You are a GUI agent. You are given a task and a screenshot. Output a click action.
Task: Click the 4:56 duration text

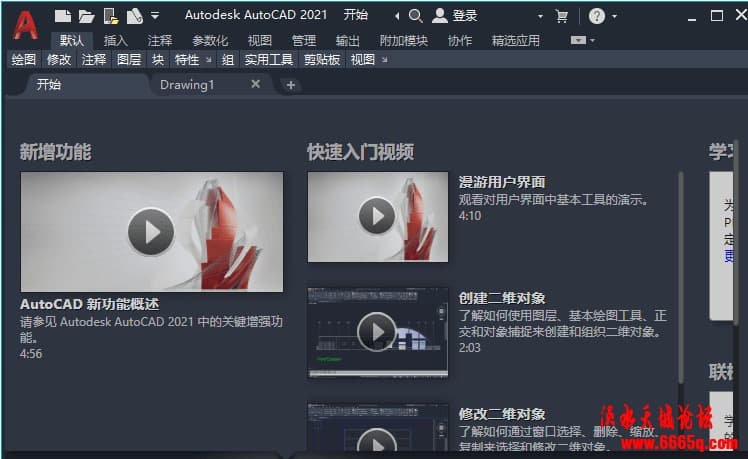31,354
